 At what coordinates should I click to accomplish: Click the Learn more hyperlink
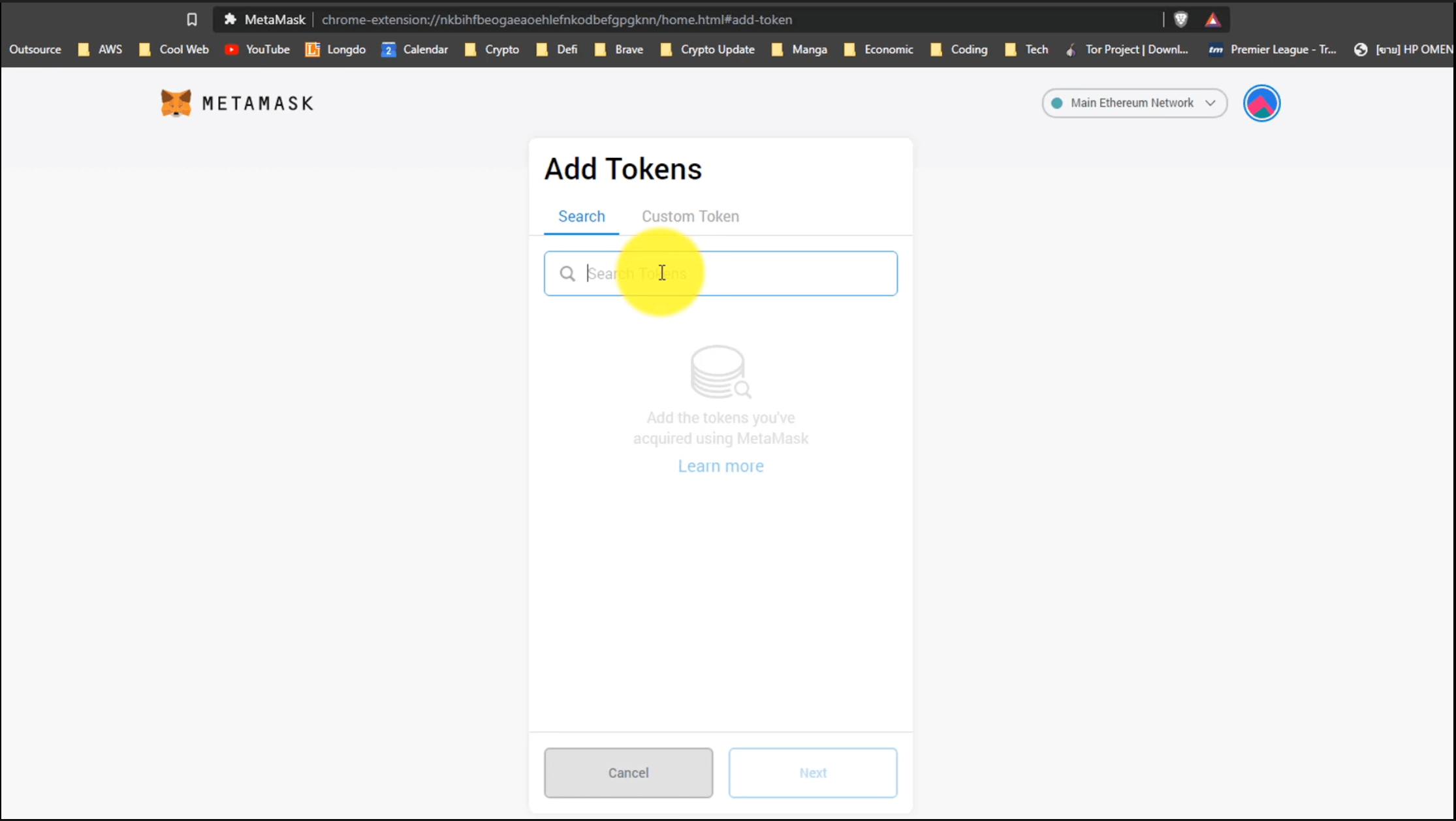click(x=720, y=465)
